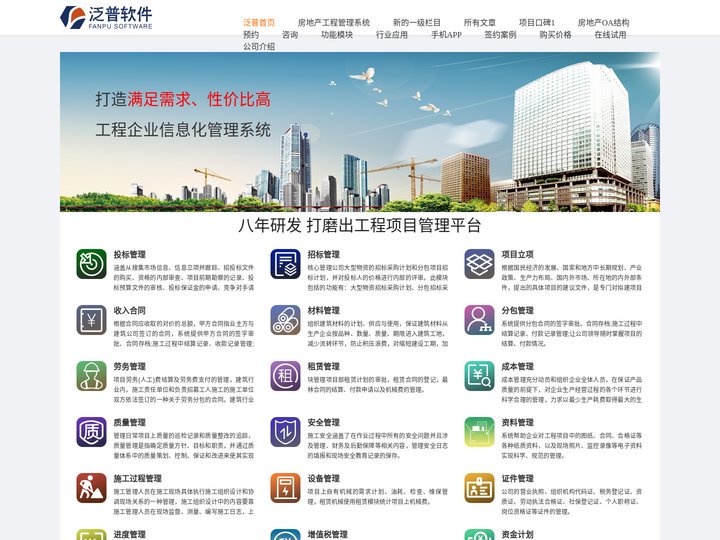Click the 质量管理 purple 质 icon
Viewport: 720px width, 540px height.
91,432
